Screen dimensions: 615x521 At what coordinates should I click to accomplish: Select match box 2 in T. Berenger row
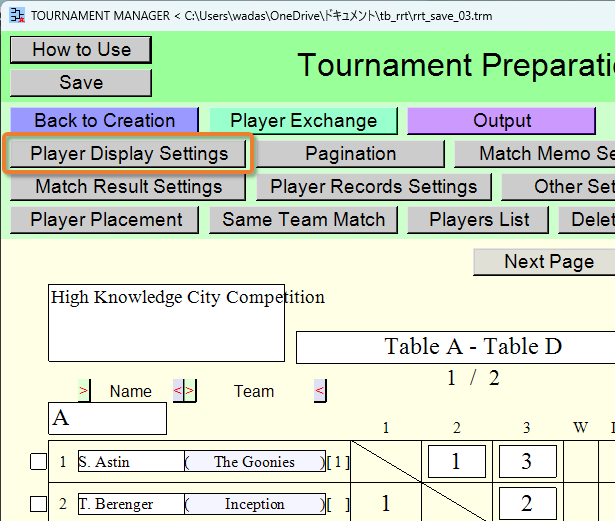528,504
